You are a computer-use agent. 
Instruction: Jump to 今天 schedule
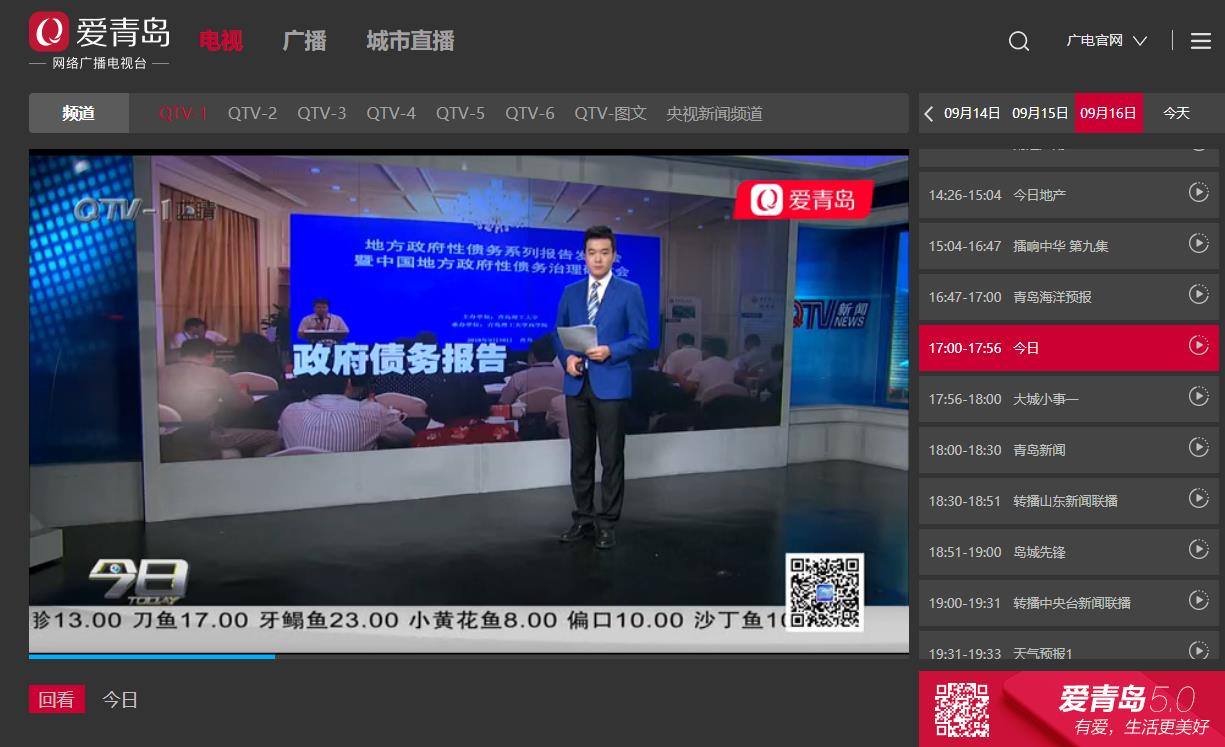pos(1176,114)
